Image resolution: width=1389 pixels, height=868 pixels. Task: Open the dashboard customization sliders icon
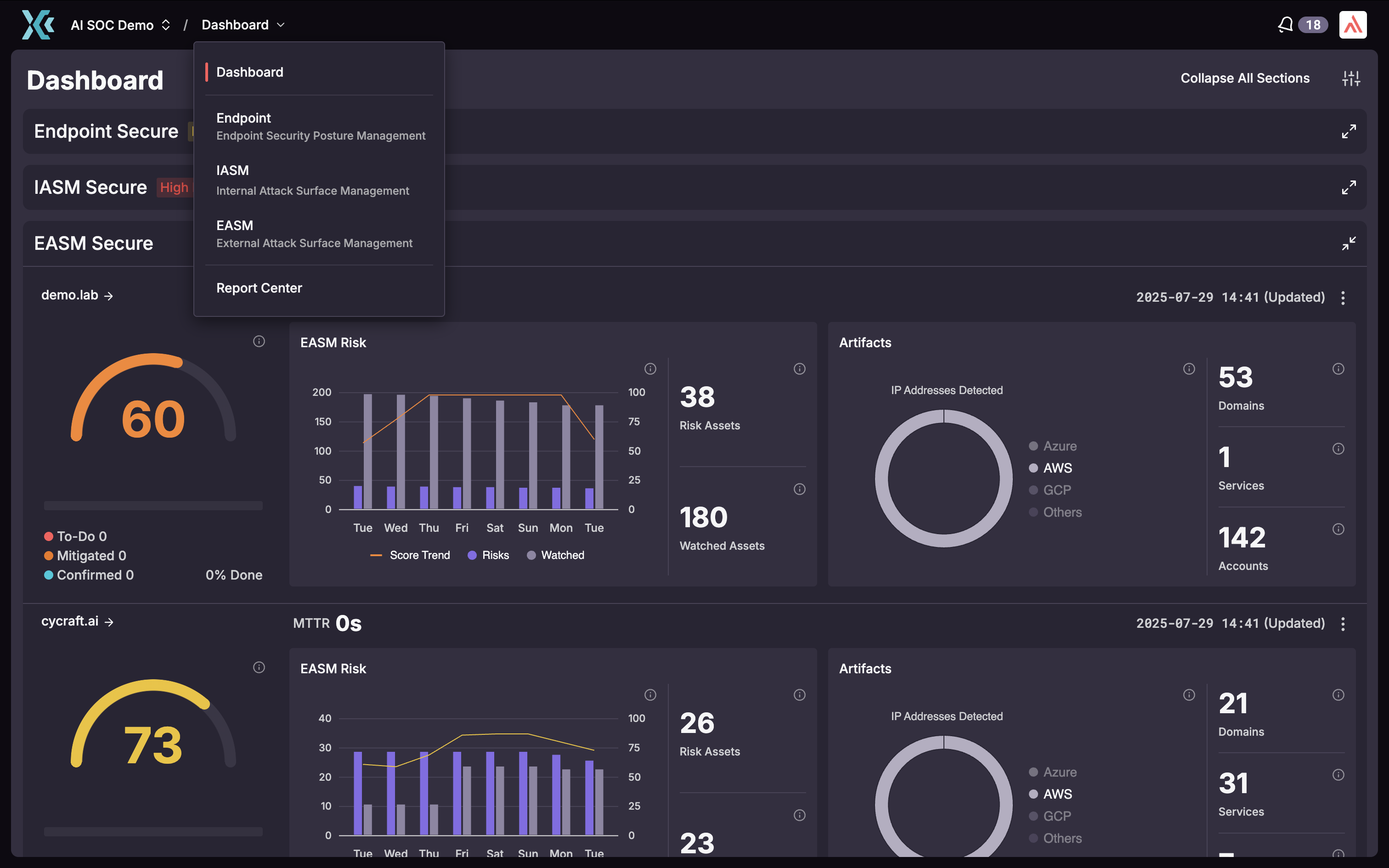pos(1351,78)
